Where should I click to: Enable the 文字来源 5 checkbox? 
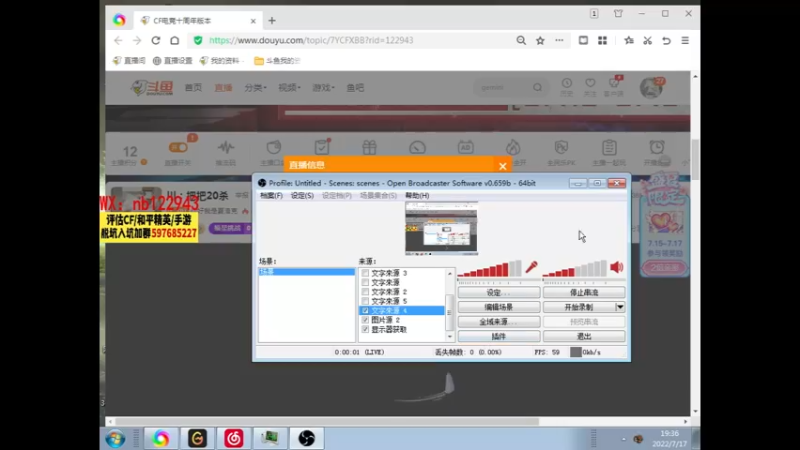click(x=365, y=301)
